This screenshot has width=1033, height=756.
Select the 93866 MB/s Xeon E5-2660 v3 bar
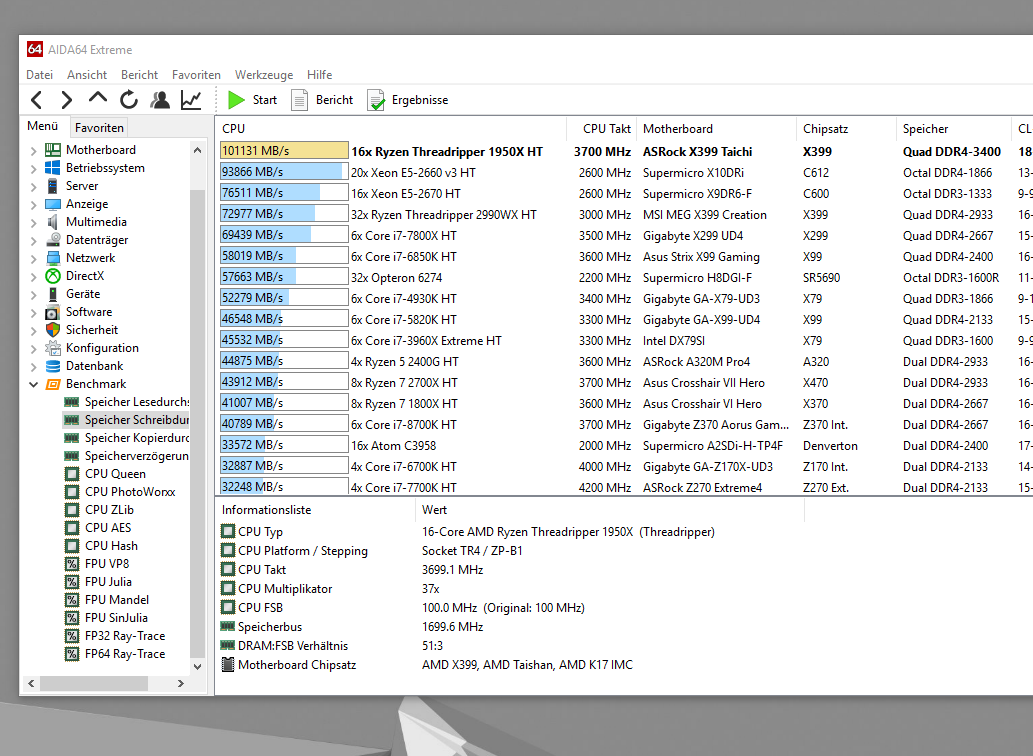(284, 172)
